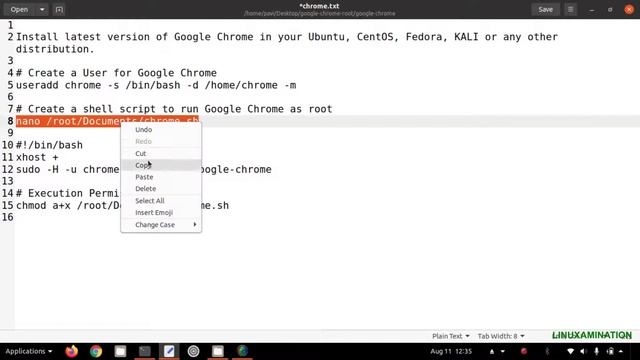Choose Select All from the context menu

click(161, 201)
